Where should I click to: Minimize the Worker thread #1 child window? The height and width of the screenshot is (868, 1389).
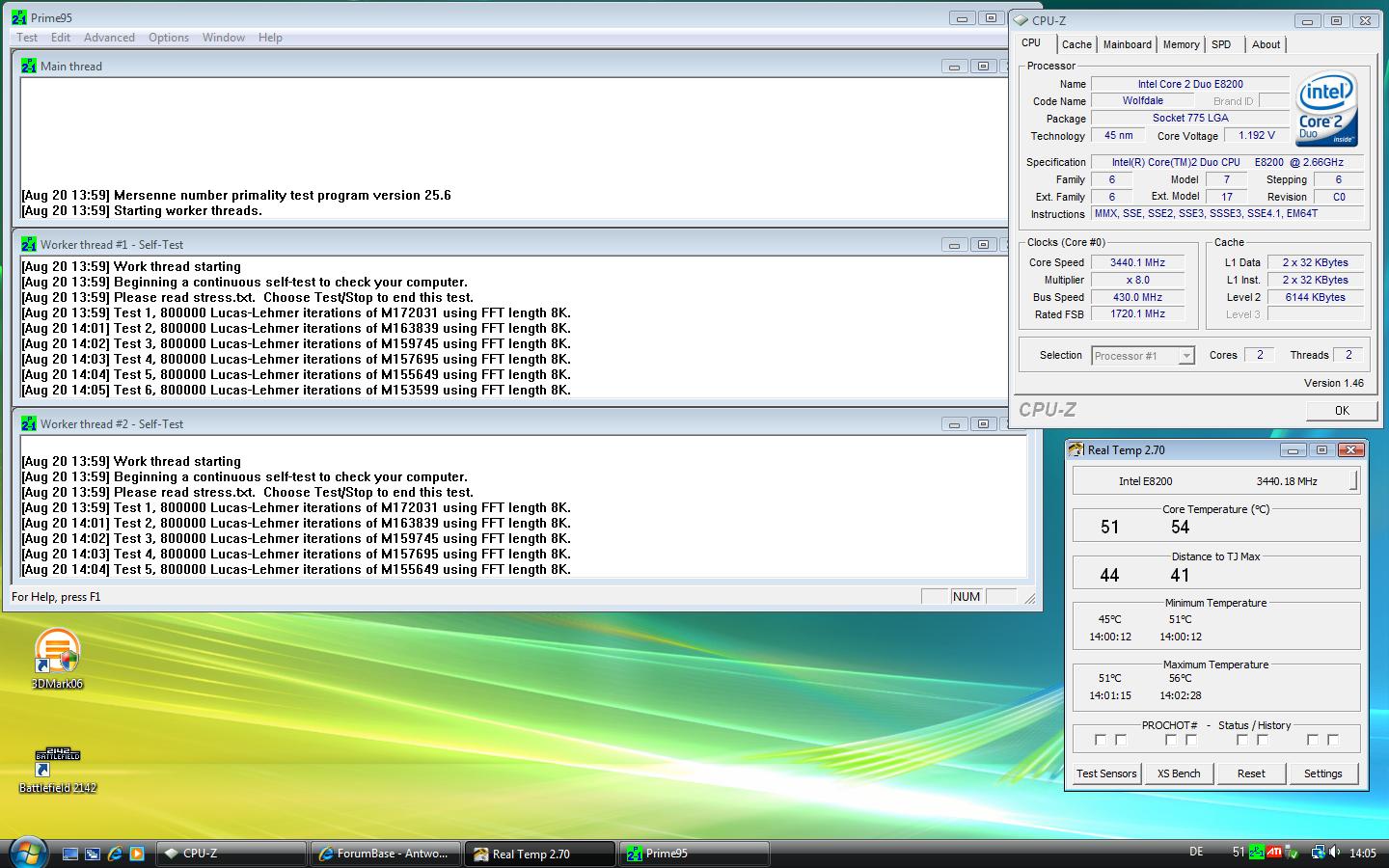(x=954, y=245)
